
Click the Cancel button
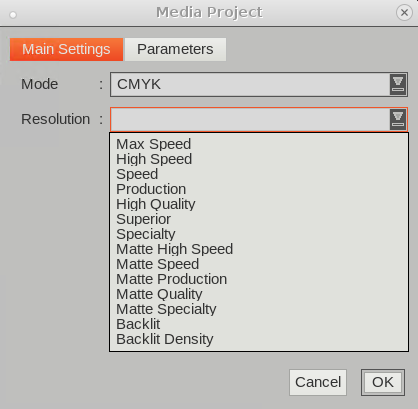(x=318, y=382)
